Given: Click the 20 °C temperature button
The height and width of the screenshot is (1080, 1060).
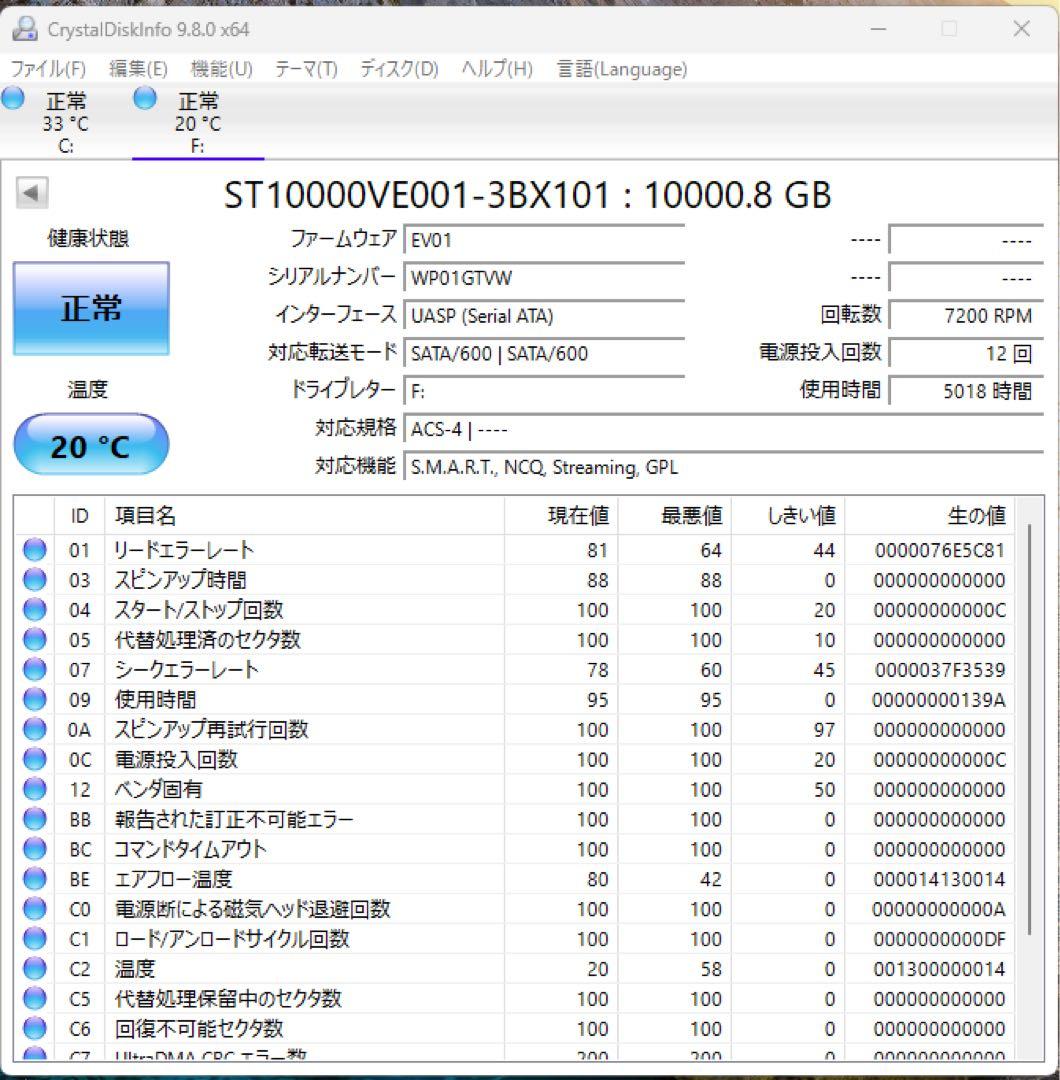Looking at the screenshot, I should coord(91,445).
